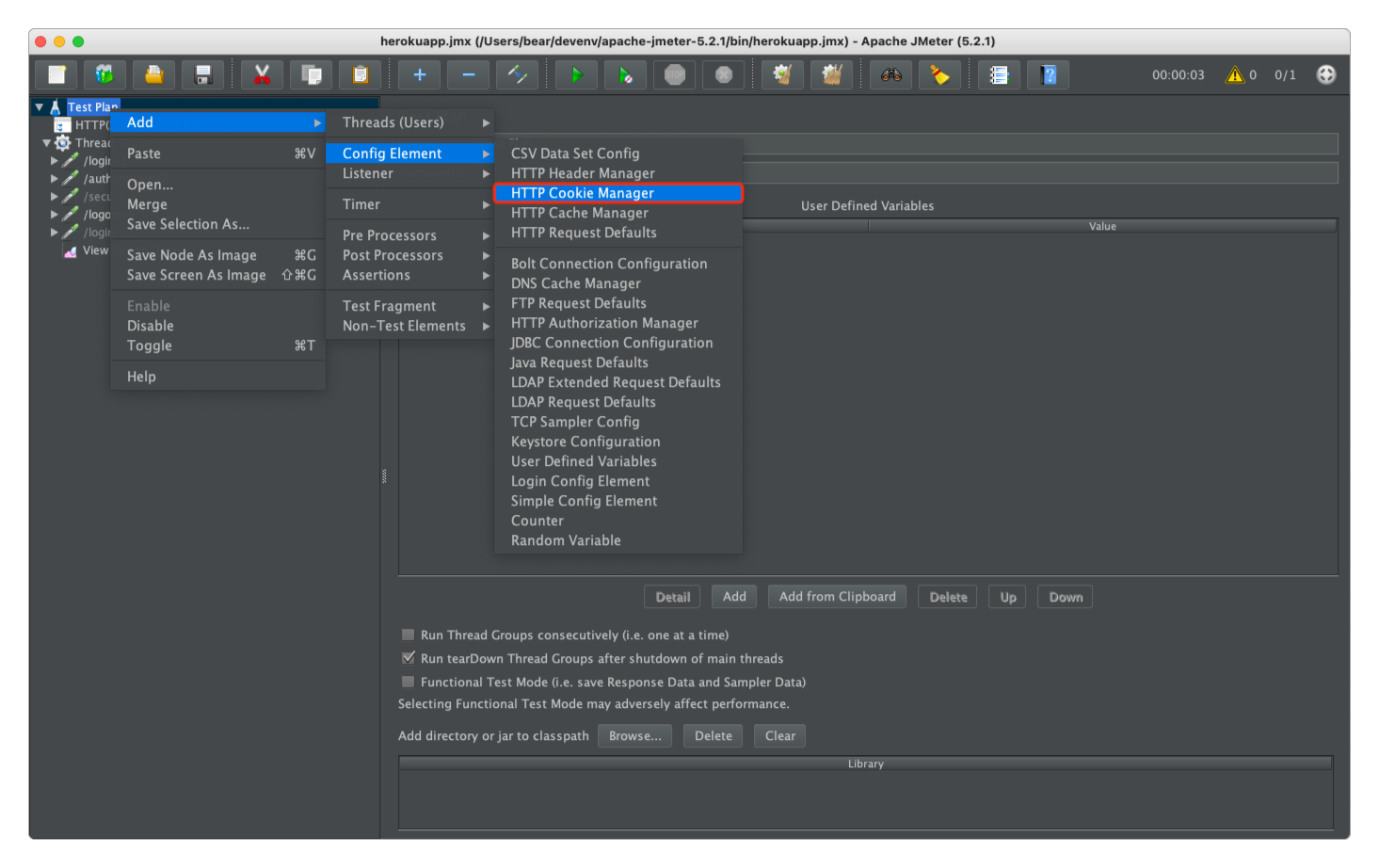Image resolution: width=1379 pixels, height=868 pixels.
Task: Click the Reset Search icon
Action: coord(939,74)
